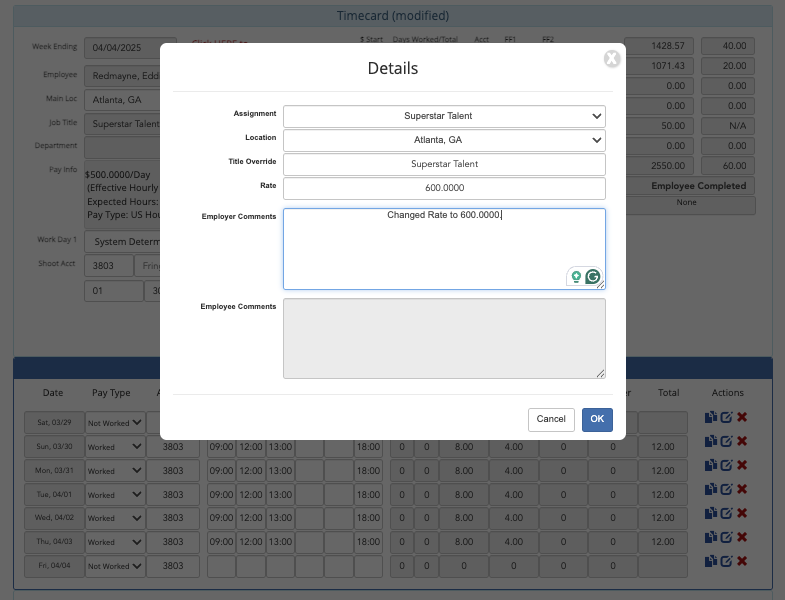This screenshot has height=600, width=785.
Task: Open Pay Type dropdown for Mon, 03/31
Action: pyautogui.click(x=115, y=471)
